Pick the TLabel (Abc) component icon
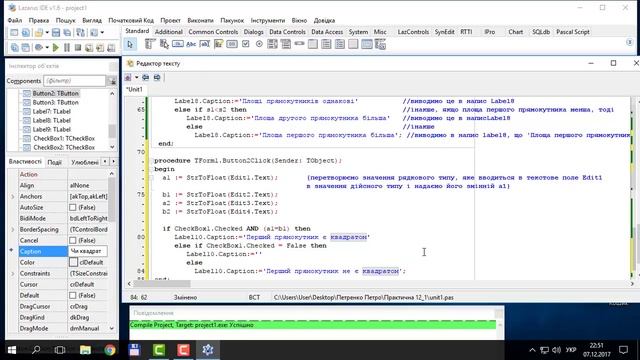This screenshot has height=360, width=640. coord(191,44)
